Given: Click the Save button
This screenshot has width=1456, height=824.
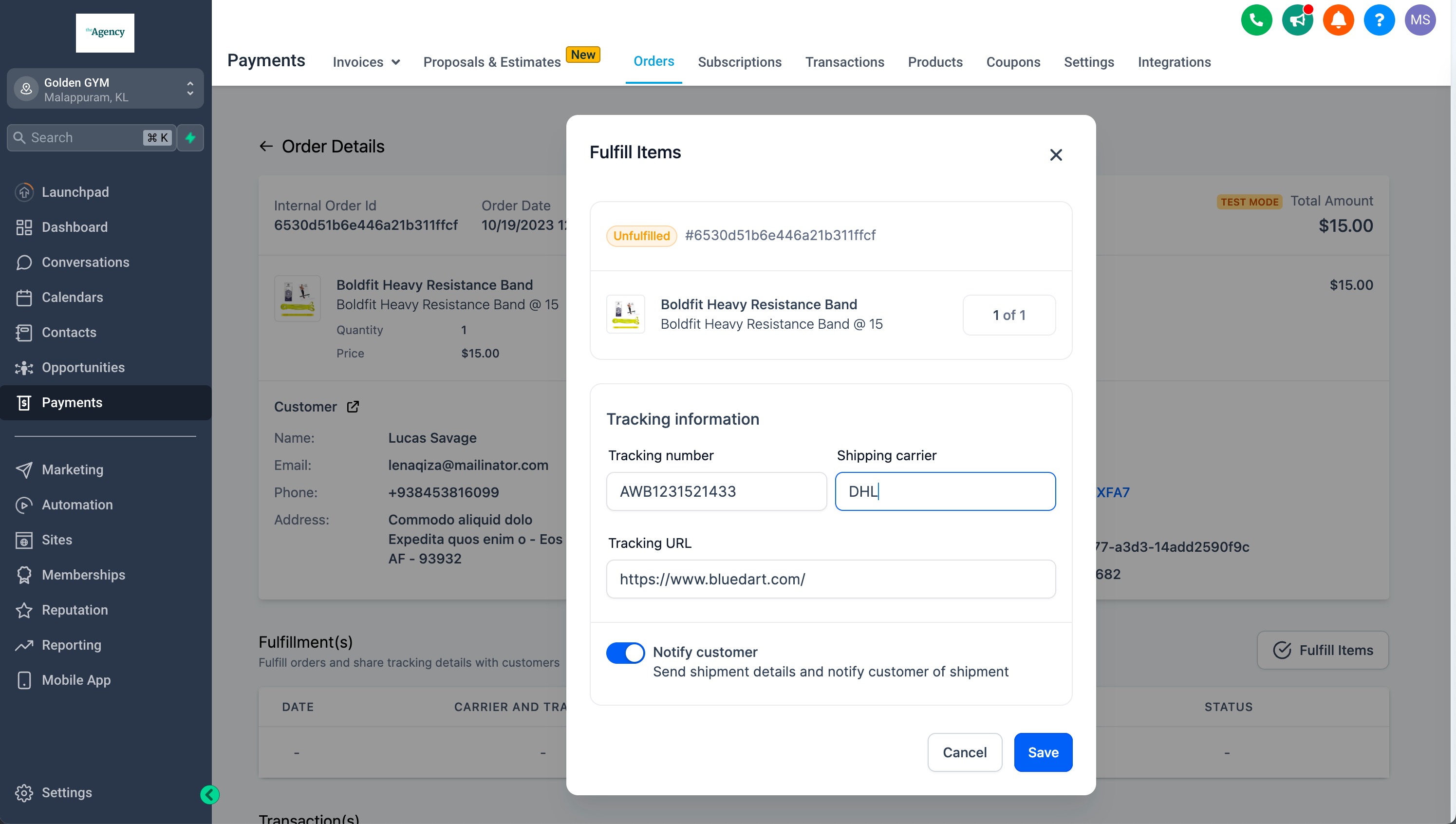Looking at the screenshot, I should [x=1043, y=752].
